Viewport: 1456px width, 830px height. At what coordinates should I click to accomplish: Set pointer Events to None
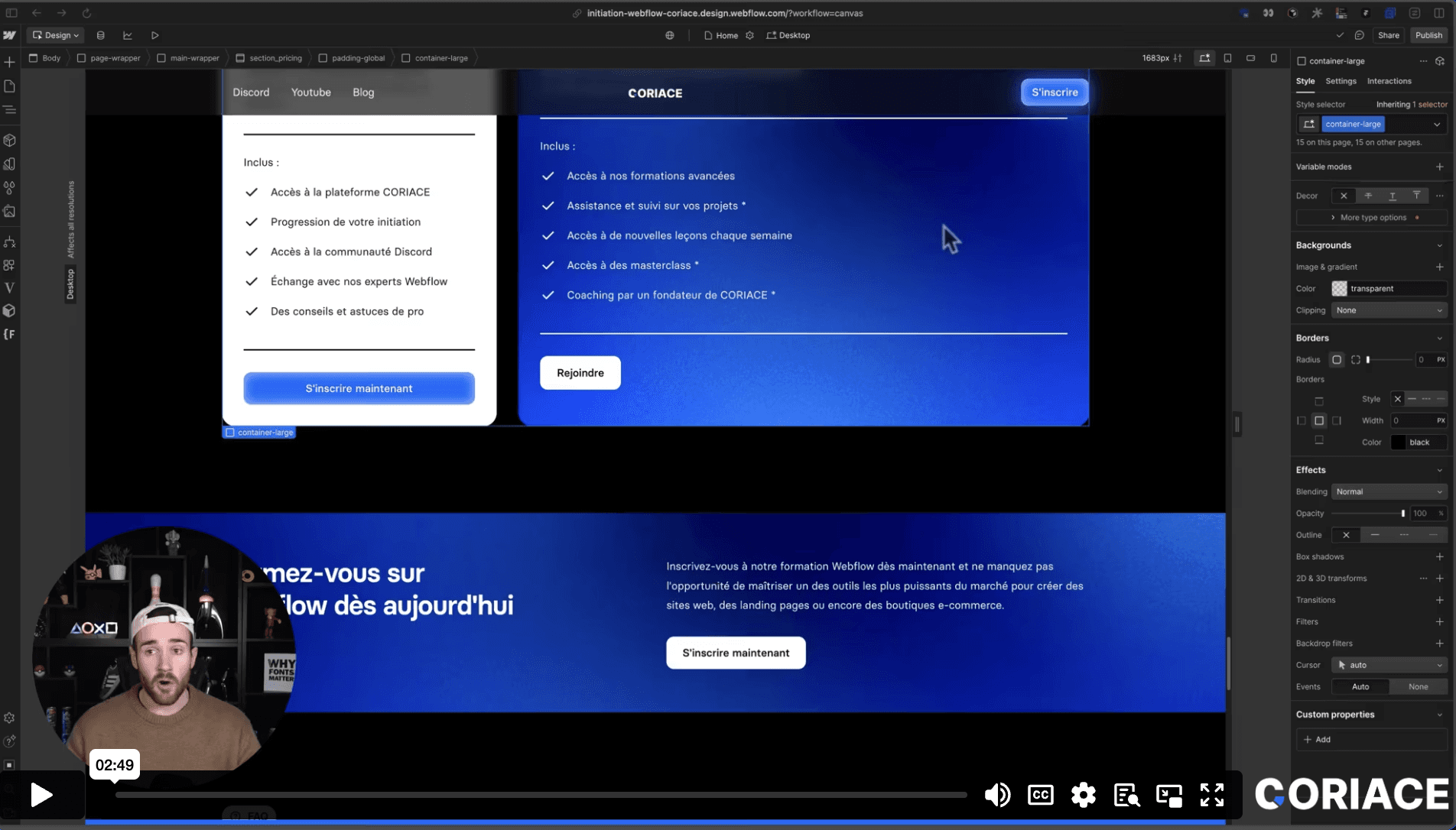[x=1419, y=686]
